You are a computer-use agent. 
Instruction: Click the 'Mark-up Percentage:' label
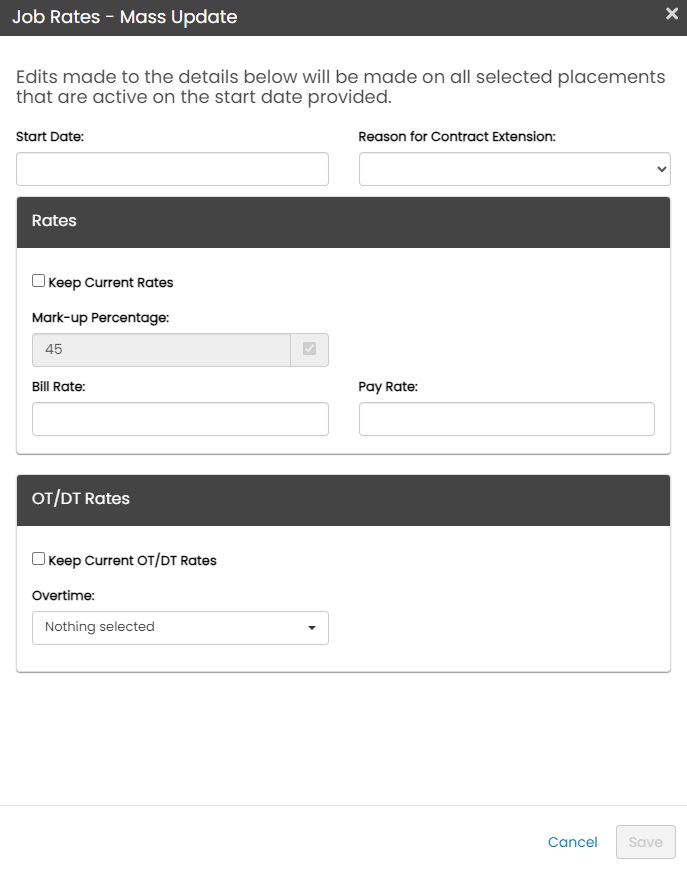point(101,317)
